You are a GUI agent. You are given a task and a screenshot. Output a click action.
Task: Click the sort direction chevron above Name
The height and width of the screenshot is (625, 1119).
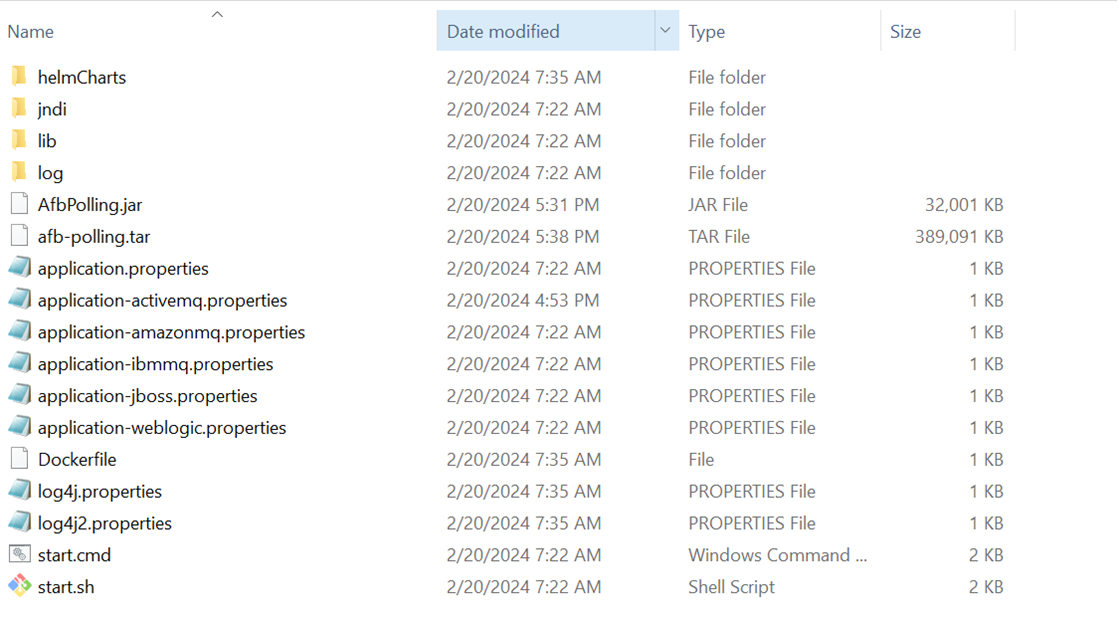pyautogui.click(x=217, y=14)
